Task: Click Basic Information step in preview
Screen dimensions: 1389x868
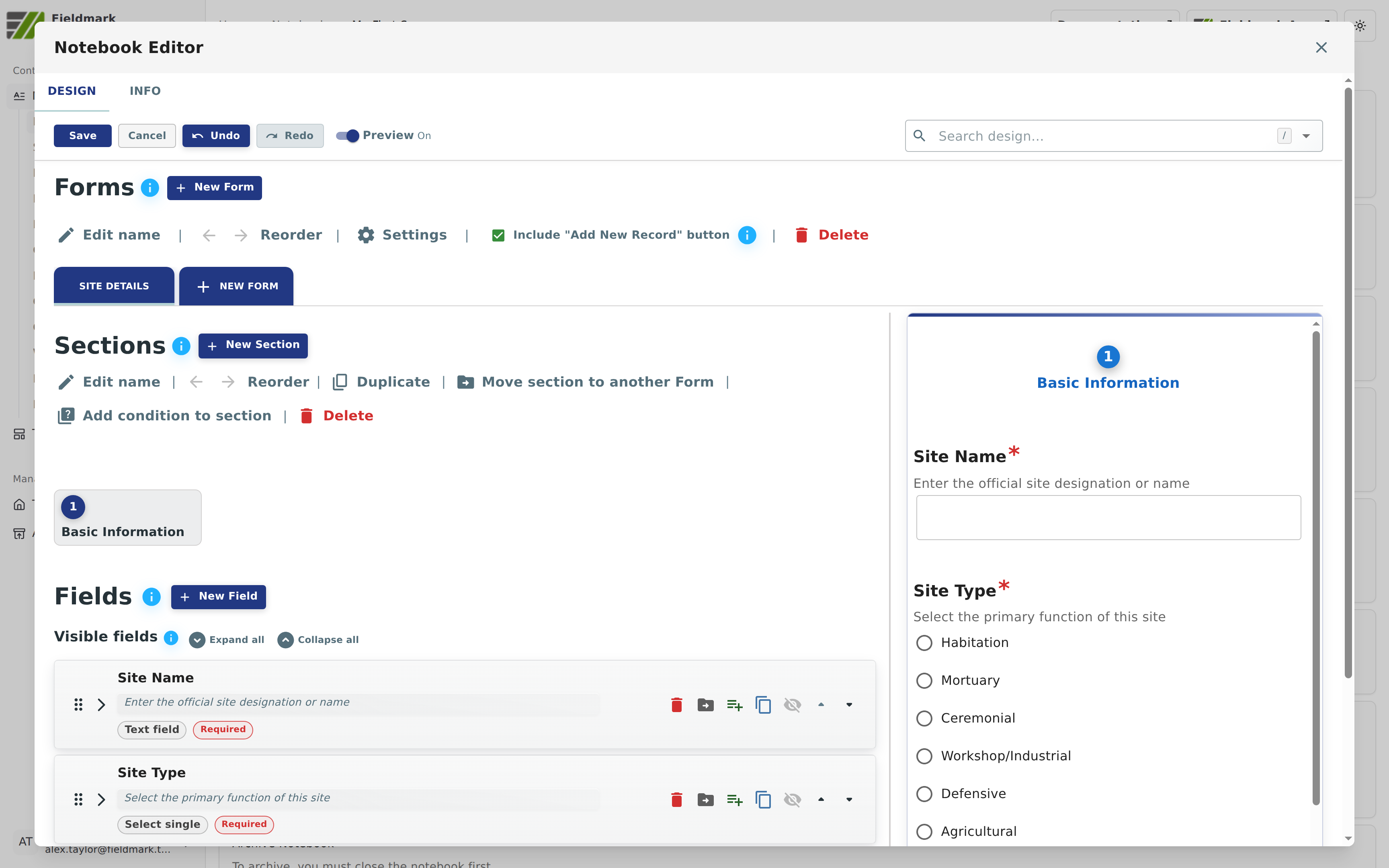Action: pos(1108,368)
